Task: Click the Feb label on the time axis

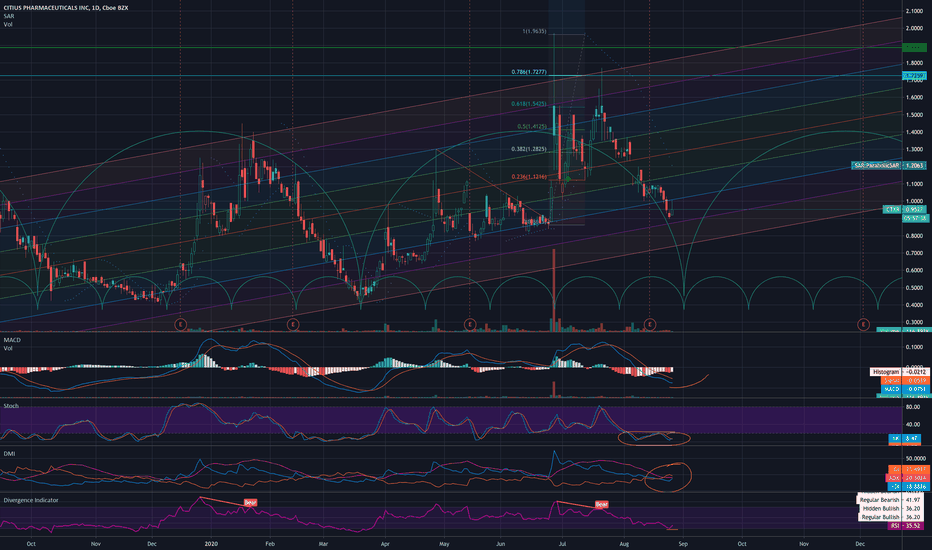Action: pos(269,543)
